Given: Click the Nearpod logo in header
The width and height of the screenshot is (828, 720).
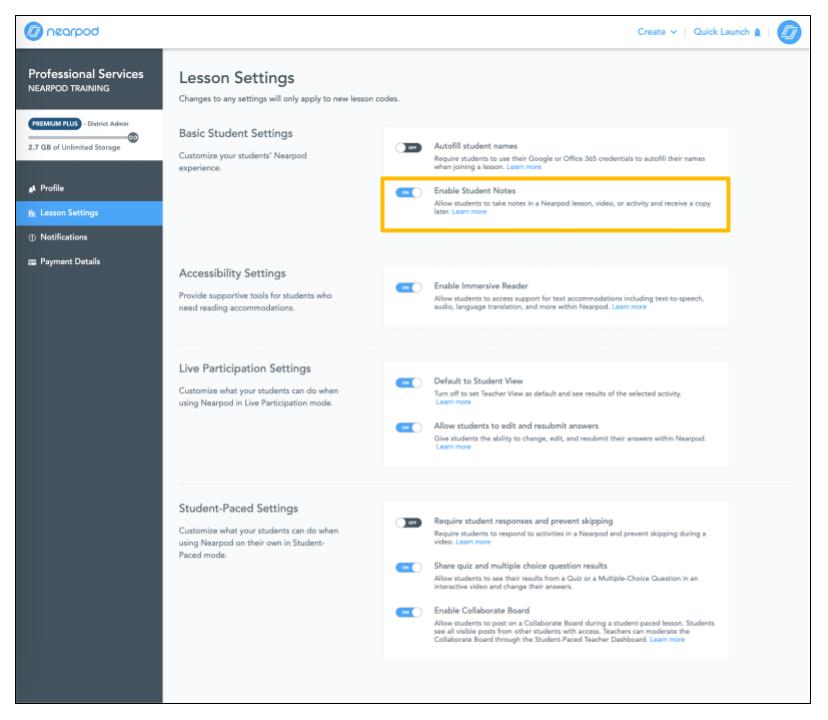Looking at the screenshot, I should [x=62, y=32].
